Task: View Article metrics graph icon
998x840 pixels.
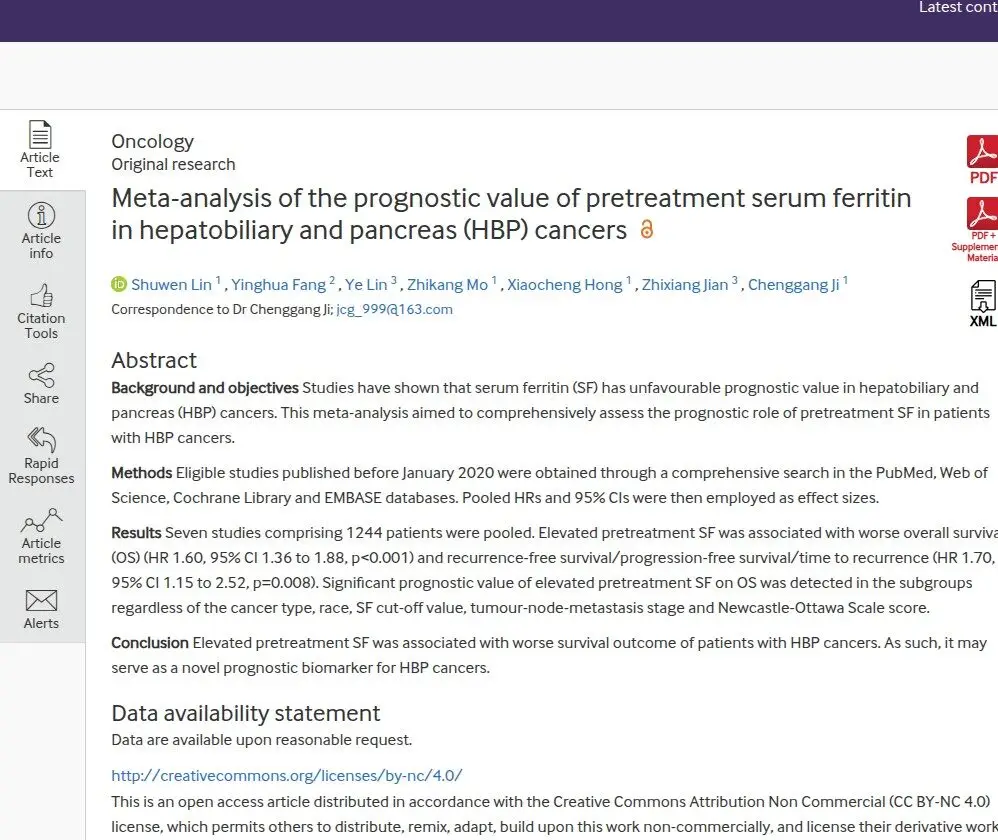Action: (41, 520)
